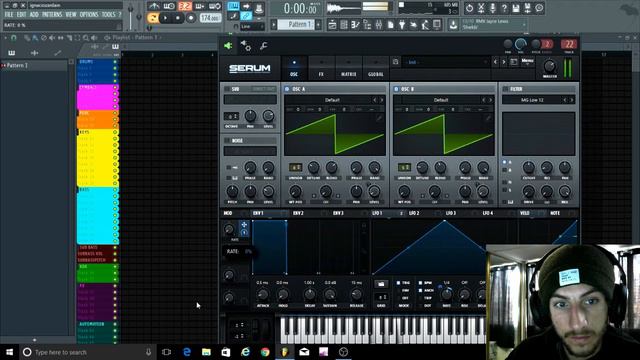Open the MG Low 12 filter type dropdown

click(x=532, y=100)
